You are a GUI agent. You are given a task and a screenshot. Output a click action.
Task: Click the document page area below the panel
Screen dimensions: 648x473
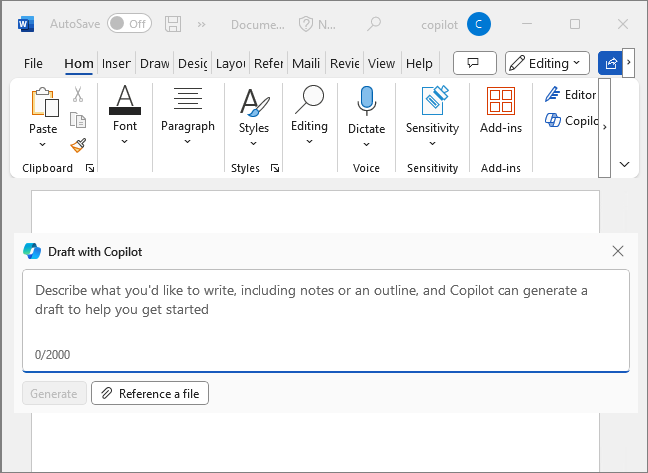(315, 442)
